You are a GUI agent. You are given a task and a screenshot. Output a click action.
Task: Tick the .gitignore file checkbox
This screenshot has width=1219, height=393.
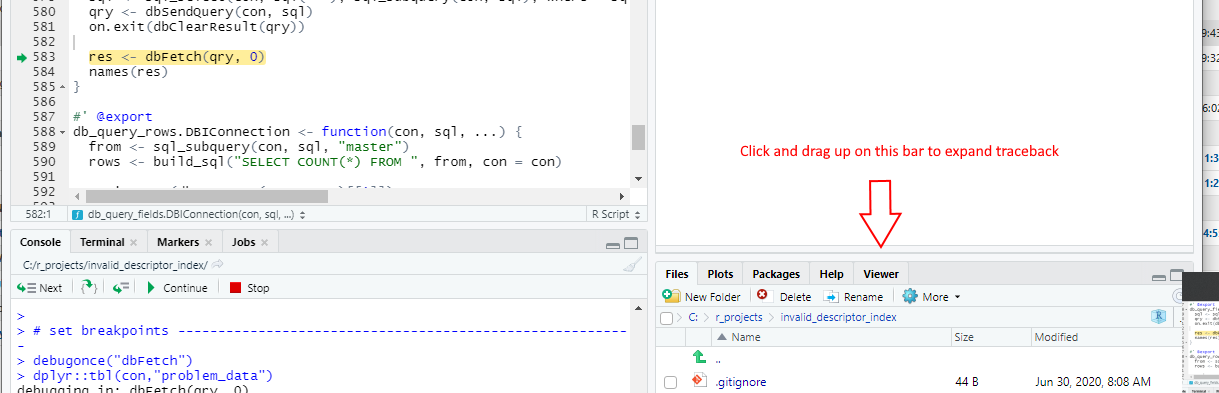point(670,382)
